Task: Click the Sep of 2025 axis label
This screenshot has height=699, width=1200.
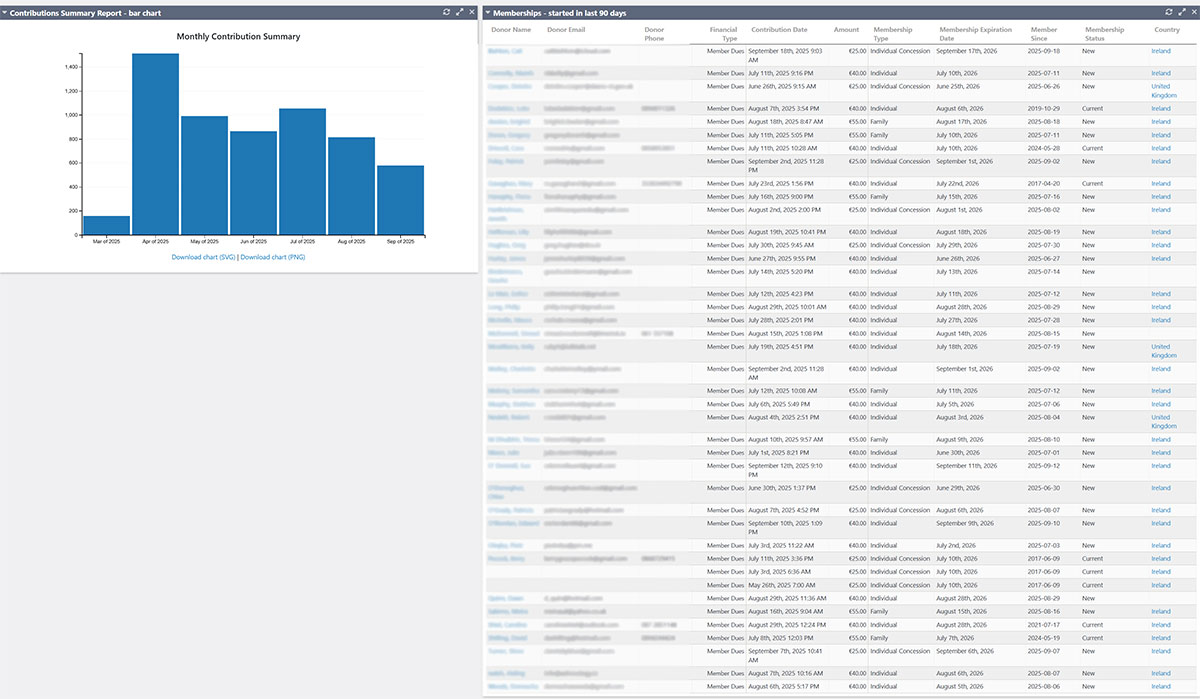Action: coord(400,242)
